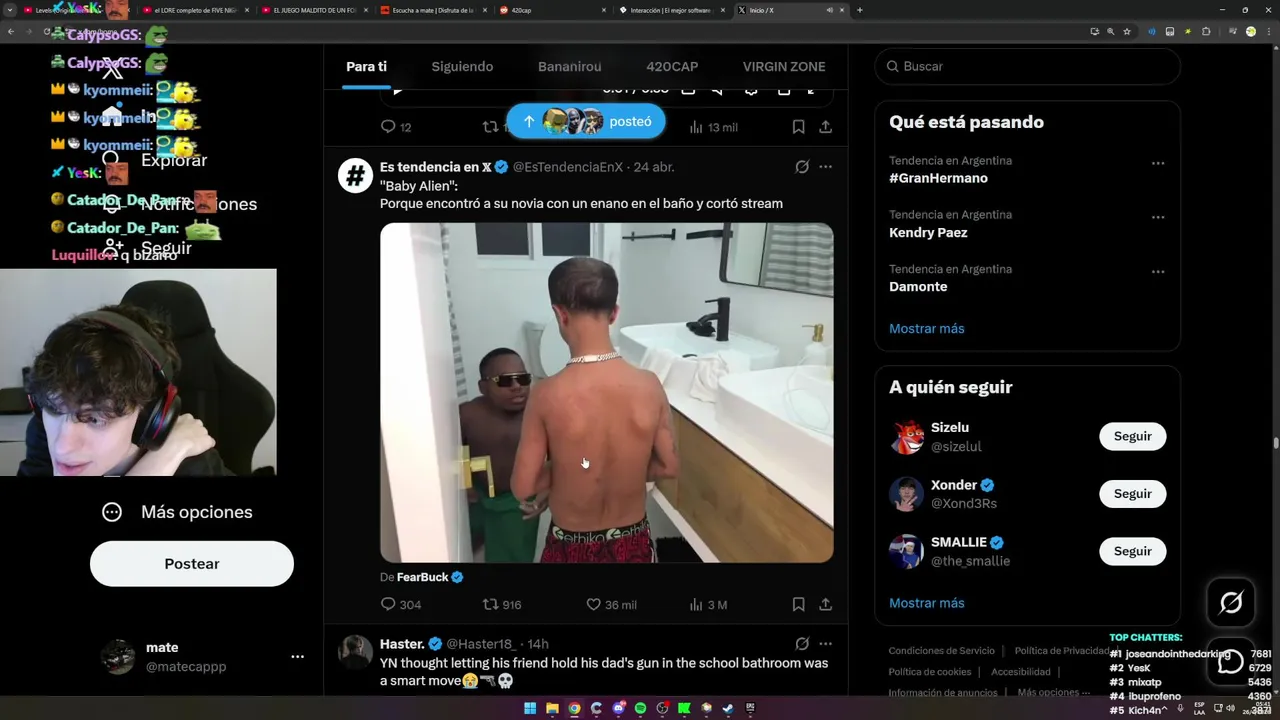This screenshot has width=1280, height=720.
Task: Bookmark the Es tendencia en X post
Action: (x=798, y=604)
